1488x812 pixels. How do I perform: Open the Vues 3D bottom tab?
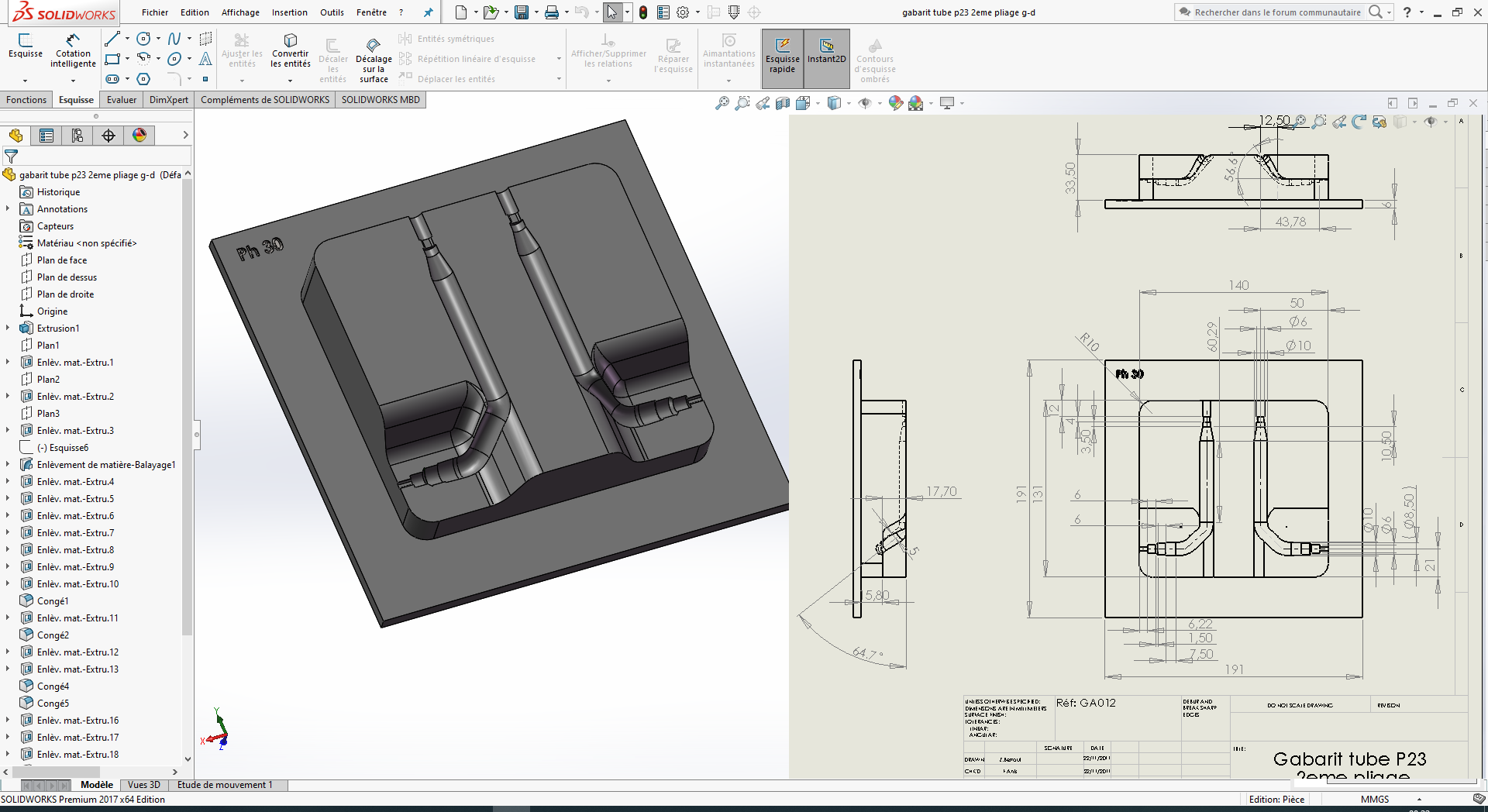coord(143,785)
